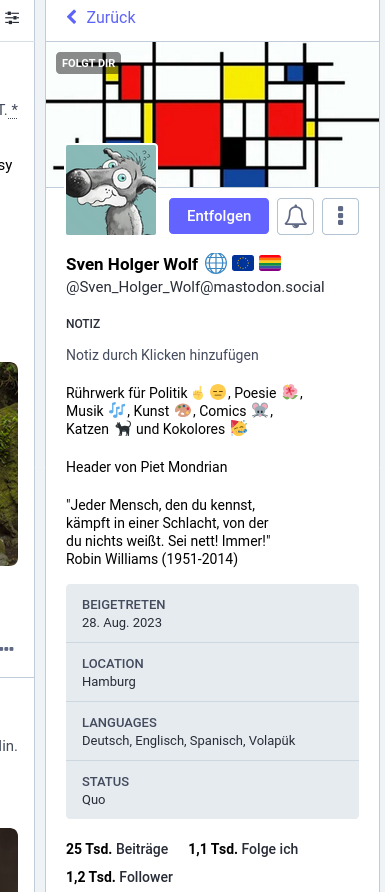Click the black cat emoji in bio
The image size is (385, 892).
pos(122,429)
